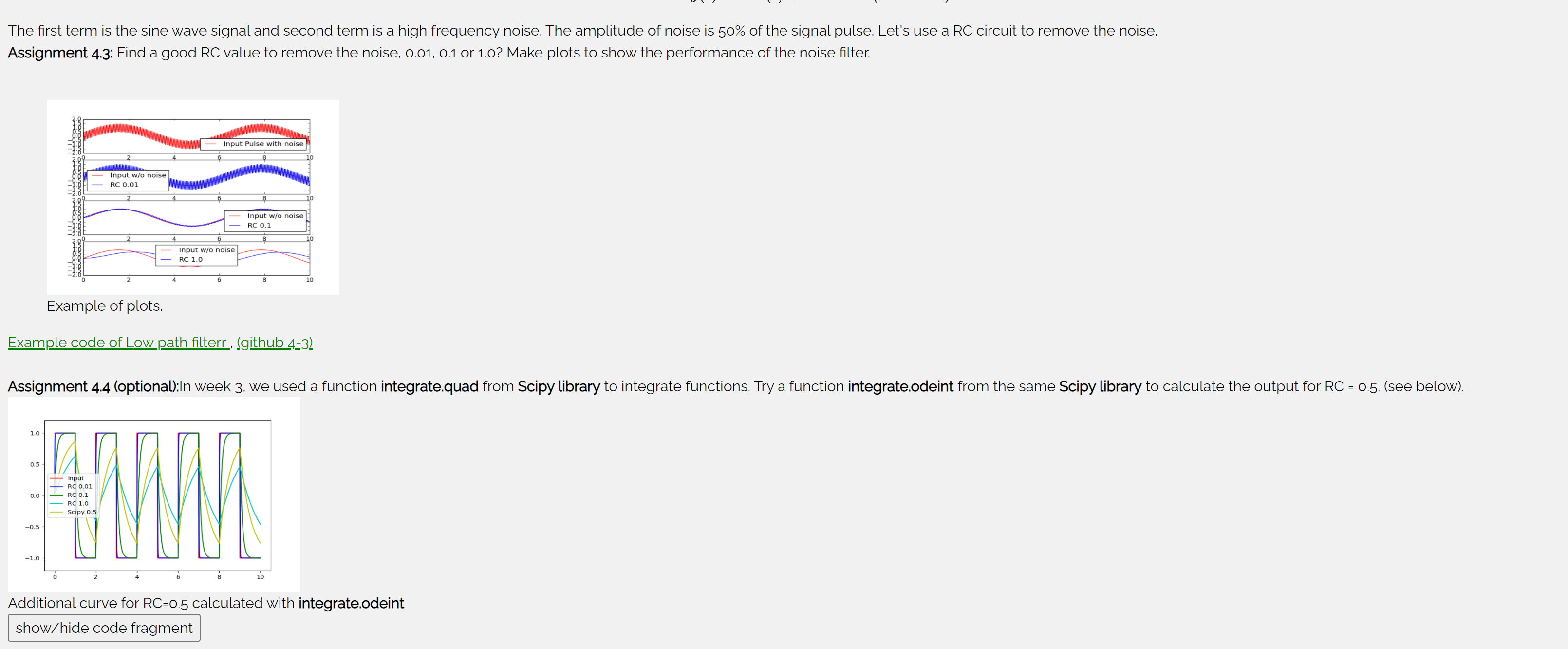Click the RC odeint square wave plot image
Screen dimensions: 1568x649
point(154,495)
